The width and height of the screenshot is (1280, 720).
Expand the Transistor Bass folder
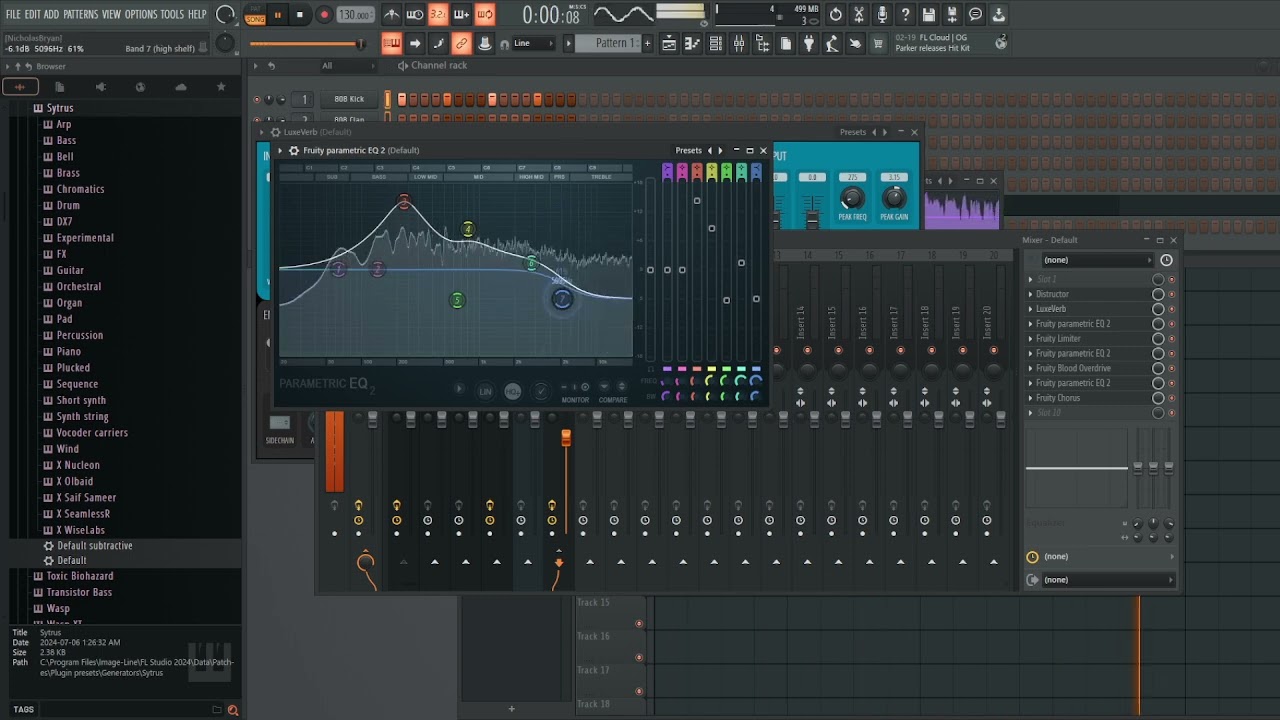coord(79,592)
